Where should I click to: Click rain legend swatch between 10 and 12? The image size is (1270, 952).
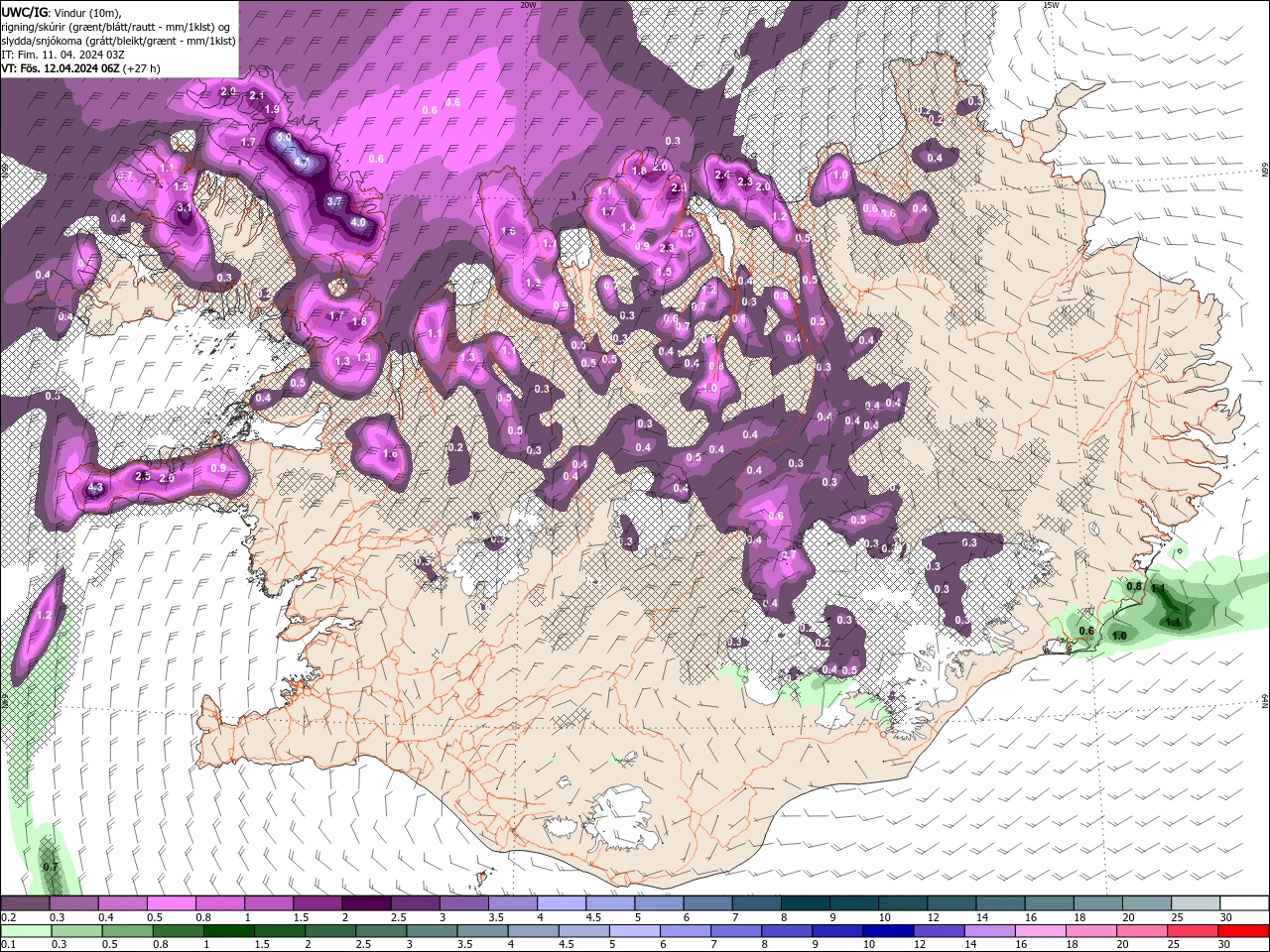[x=889, y=930]
